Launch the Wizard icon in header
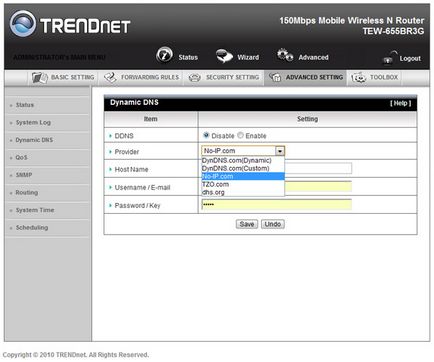 pos(224,56)
